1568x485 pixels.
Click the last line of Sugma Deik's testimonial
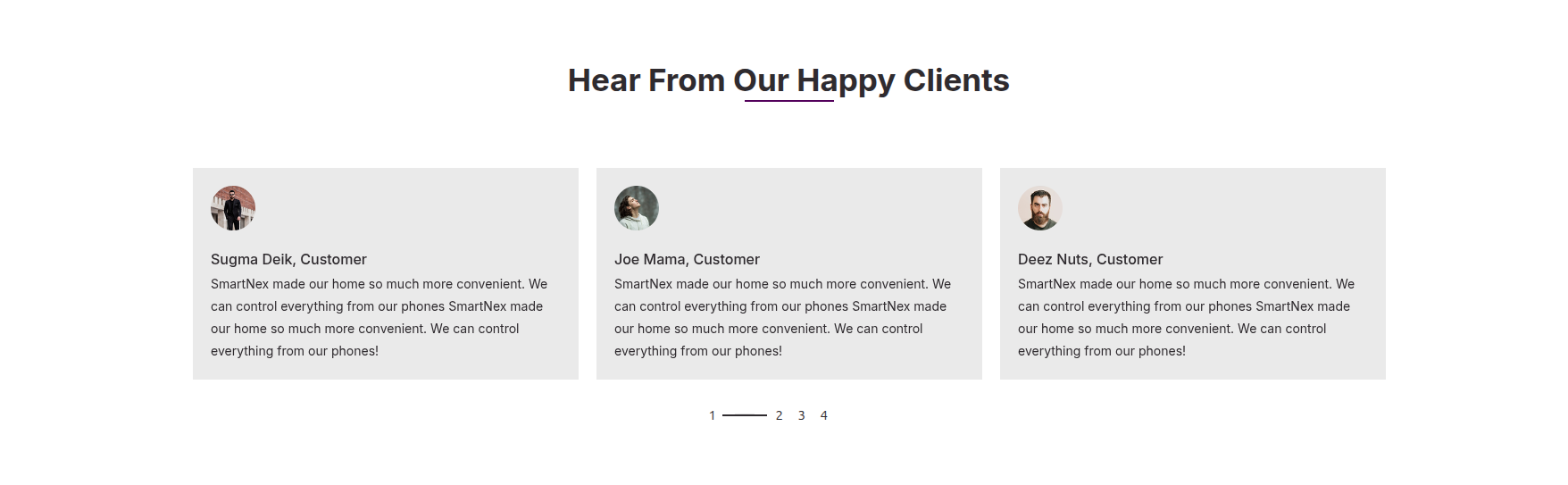[x=295, y=351]
